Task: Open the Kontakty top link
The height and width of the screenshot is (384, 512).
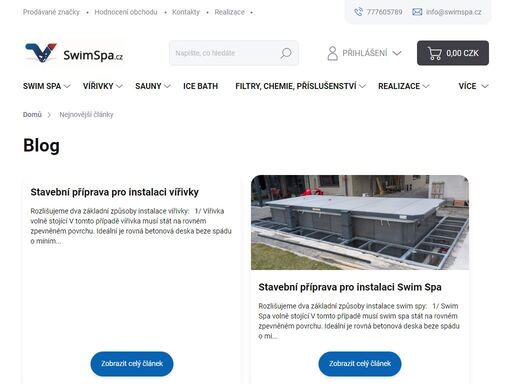Action: (186, 12)
